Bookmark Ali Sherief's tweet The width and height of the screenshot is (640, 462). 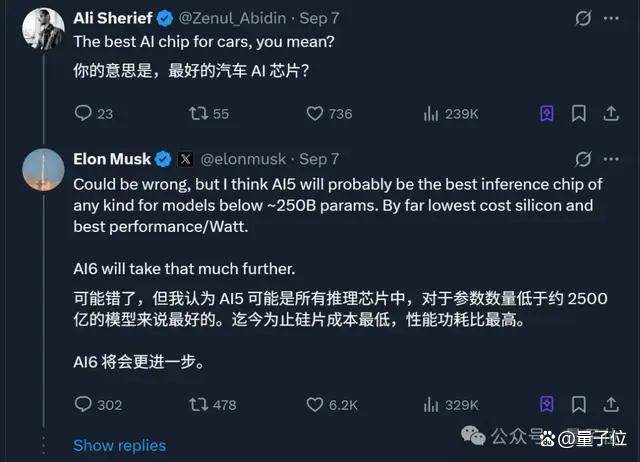[578, 113]
